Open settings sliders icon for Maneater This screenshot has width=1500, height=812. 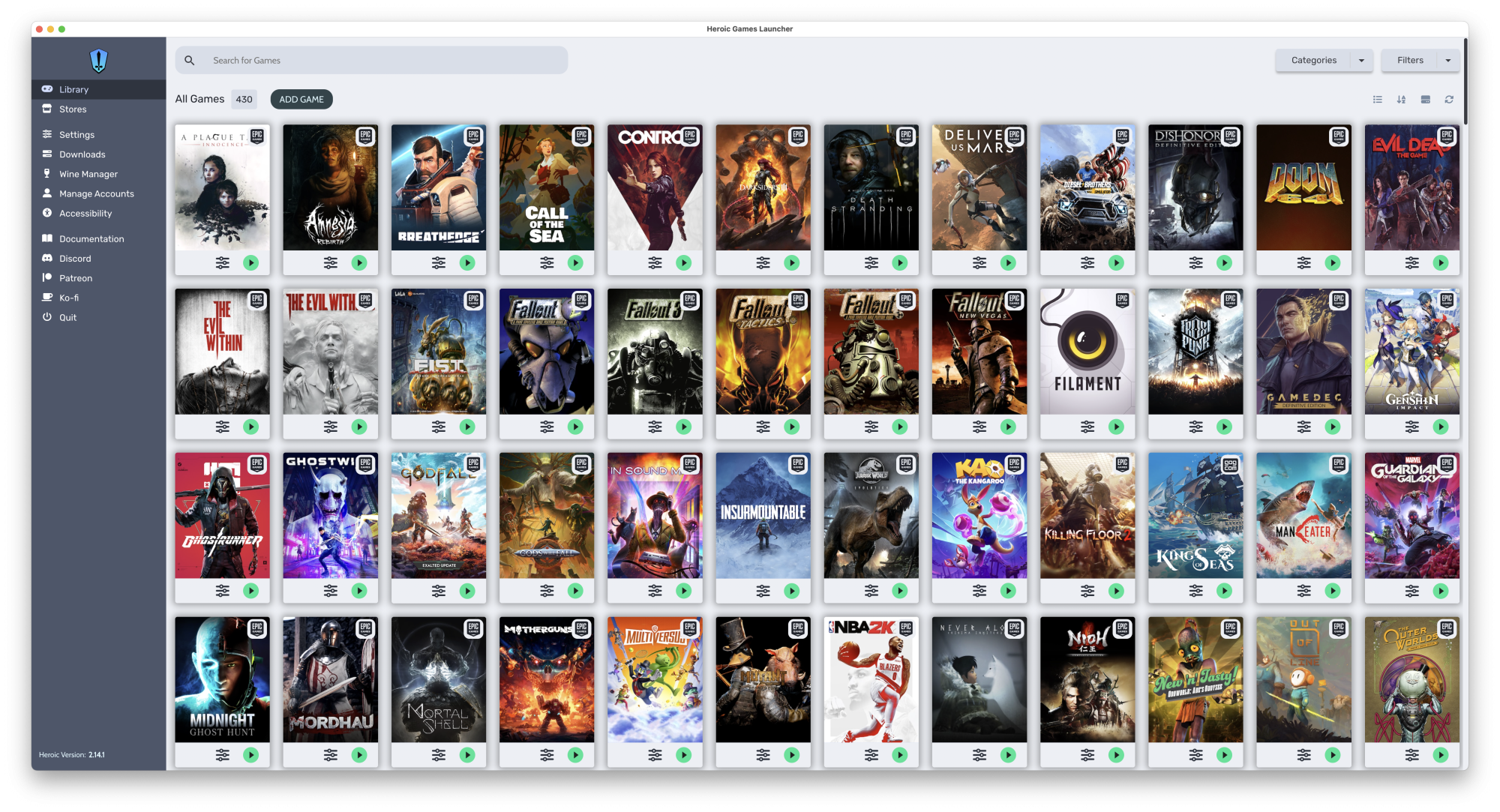[1303, 591]
